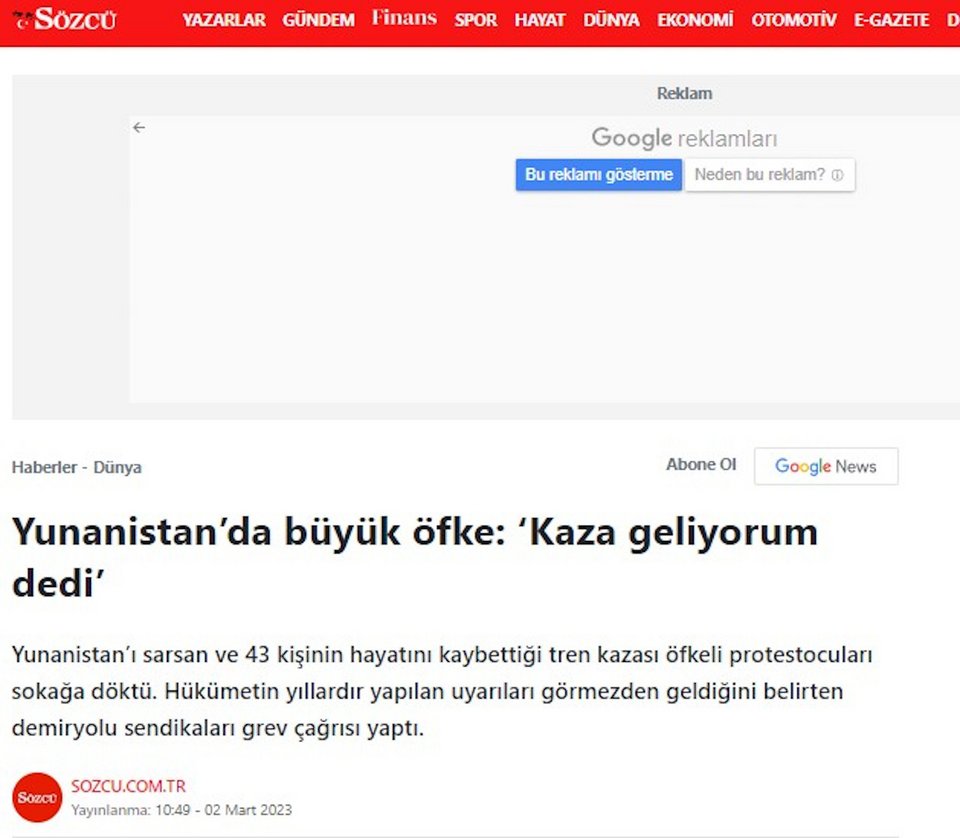Click the article headline 'Yunanistan'da büyük öfke'
Screen dimensions: 960x838
pyautogui.click(x=415, y=557)
